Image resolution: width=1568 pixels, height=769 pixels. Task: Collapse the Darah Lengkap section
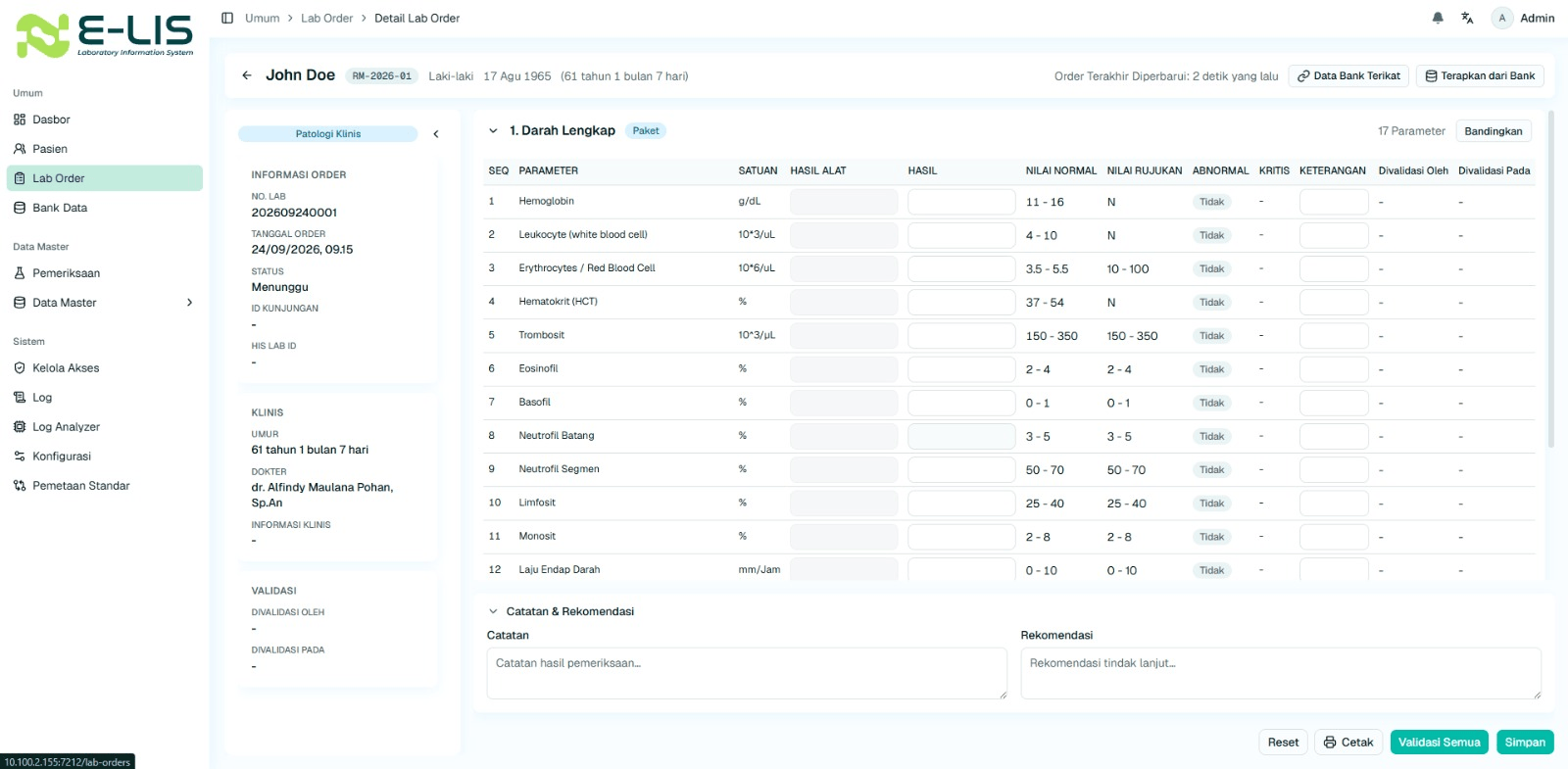[x=493, y=130]
